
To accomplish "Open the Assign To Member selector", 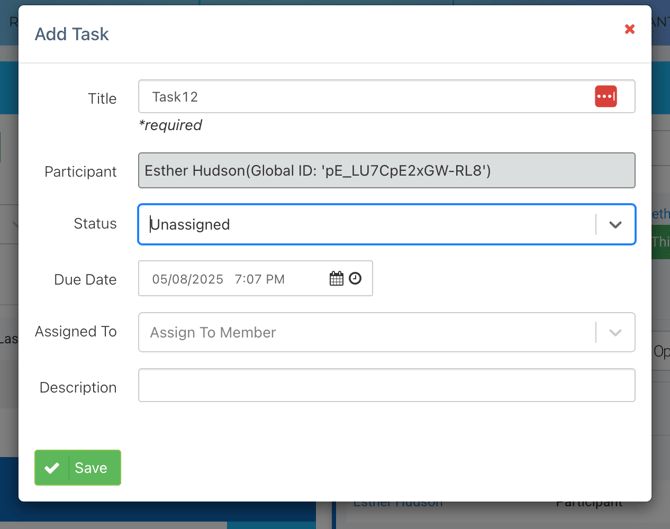I will (x=365, y=333).
